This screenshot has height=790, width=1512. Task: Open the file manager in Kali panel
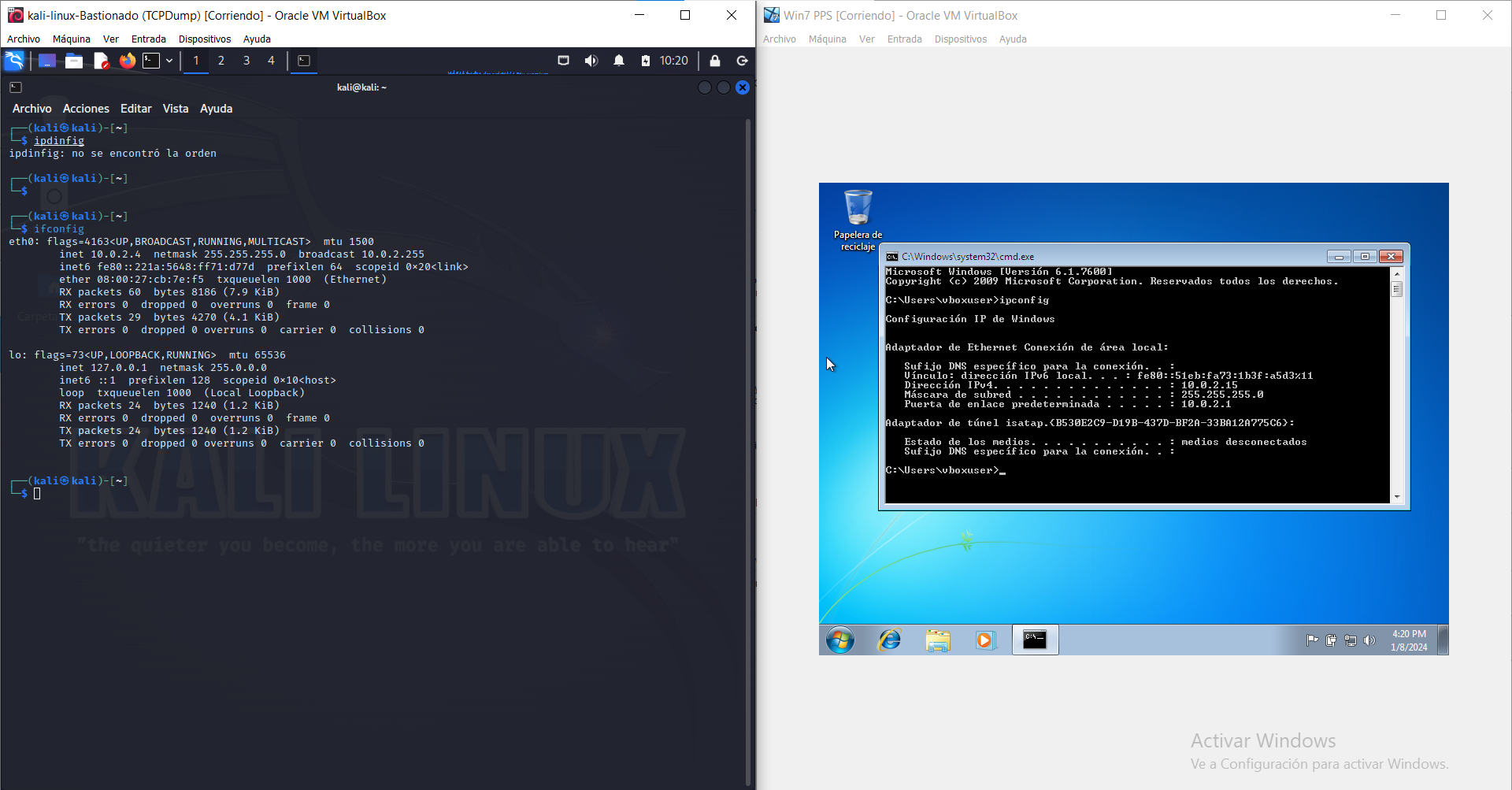click(74, 61)
